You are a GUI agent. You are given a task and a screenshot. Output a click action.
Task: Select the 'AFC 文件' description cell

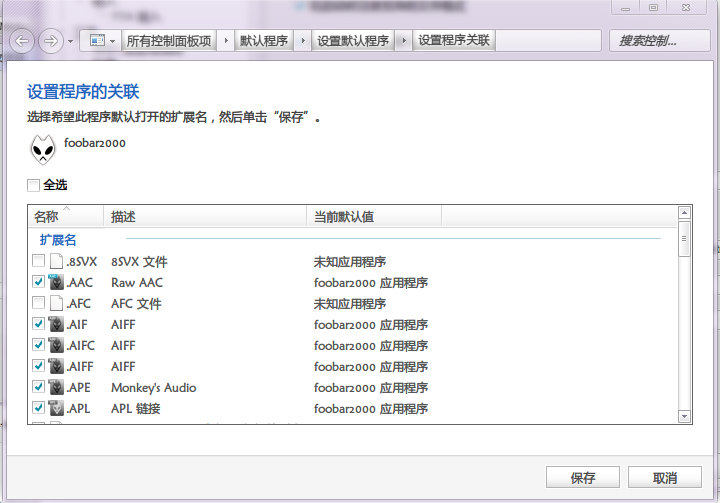click(x=136, y=304)
